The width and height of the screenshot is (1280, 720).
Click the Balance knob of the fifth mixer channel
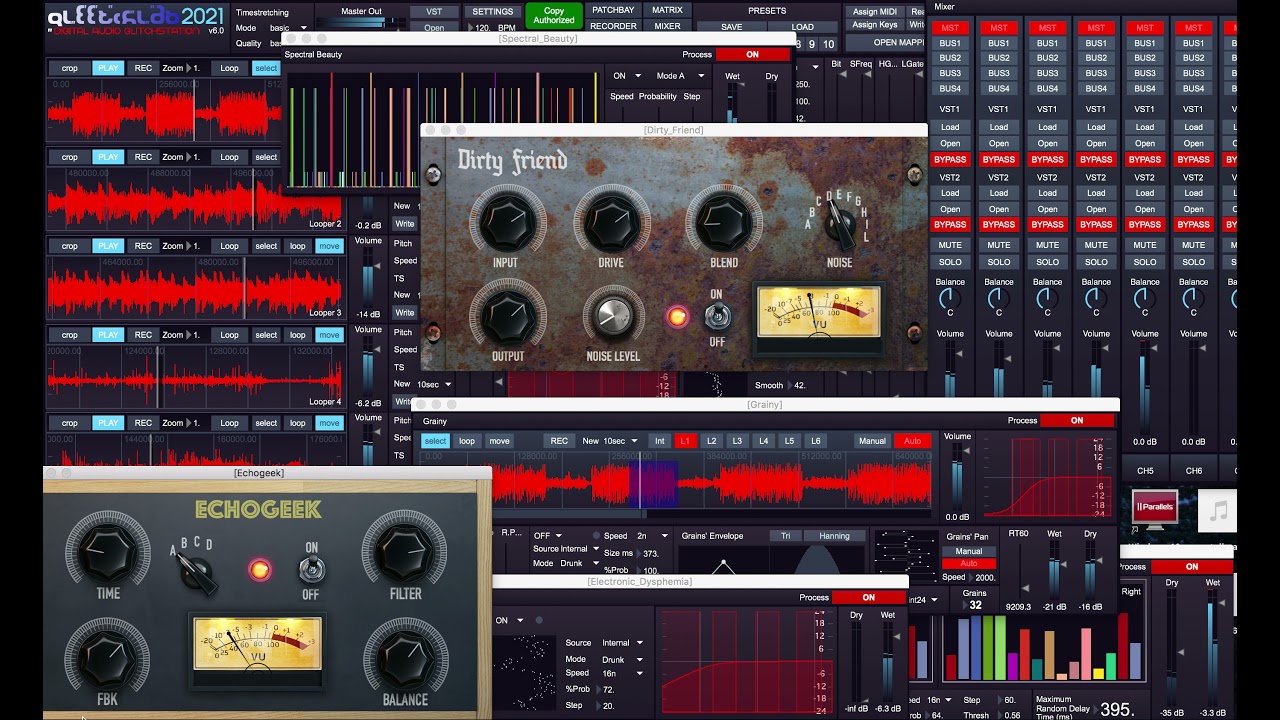tap(1145, 299)
